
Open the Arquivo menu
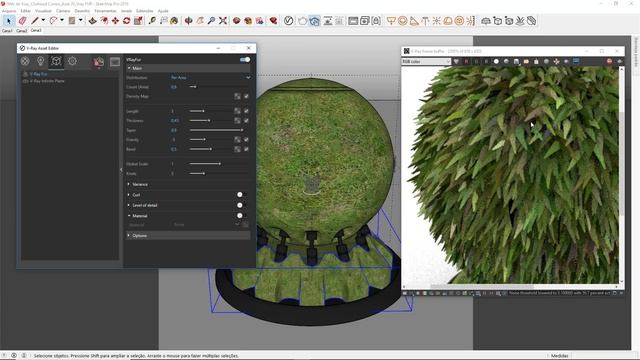pyautogui.click(x=9, y=11)
